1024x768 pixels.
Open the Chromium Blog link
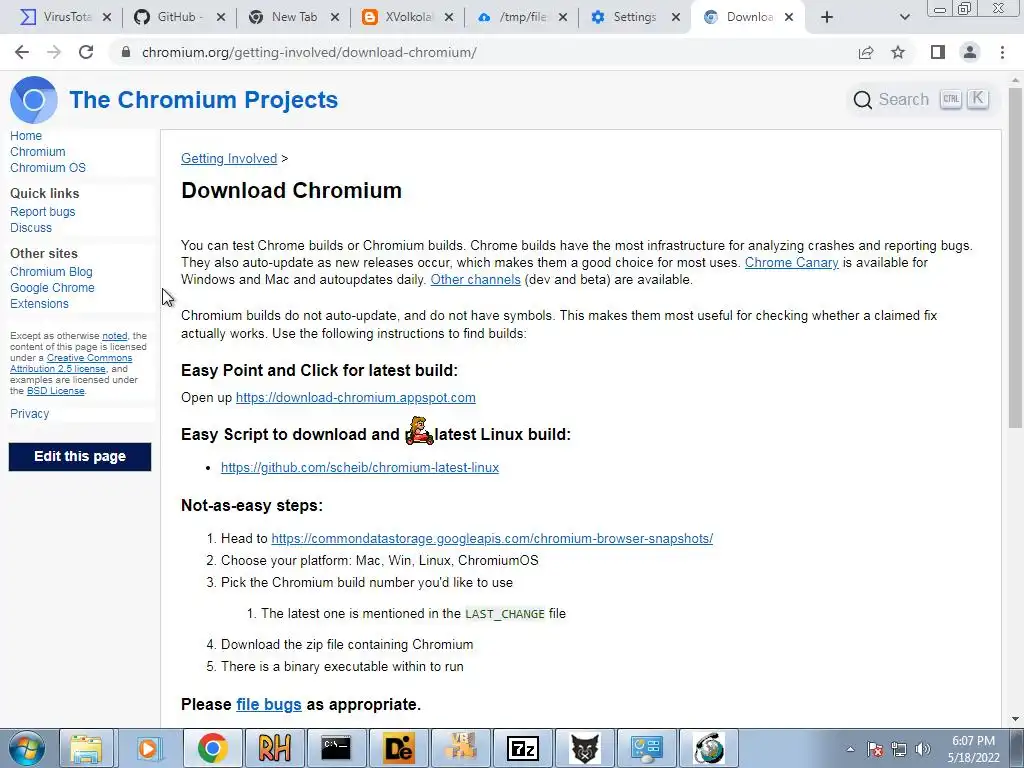51,272
